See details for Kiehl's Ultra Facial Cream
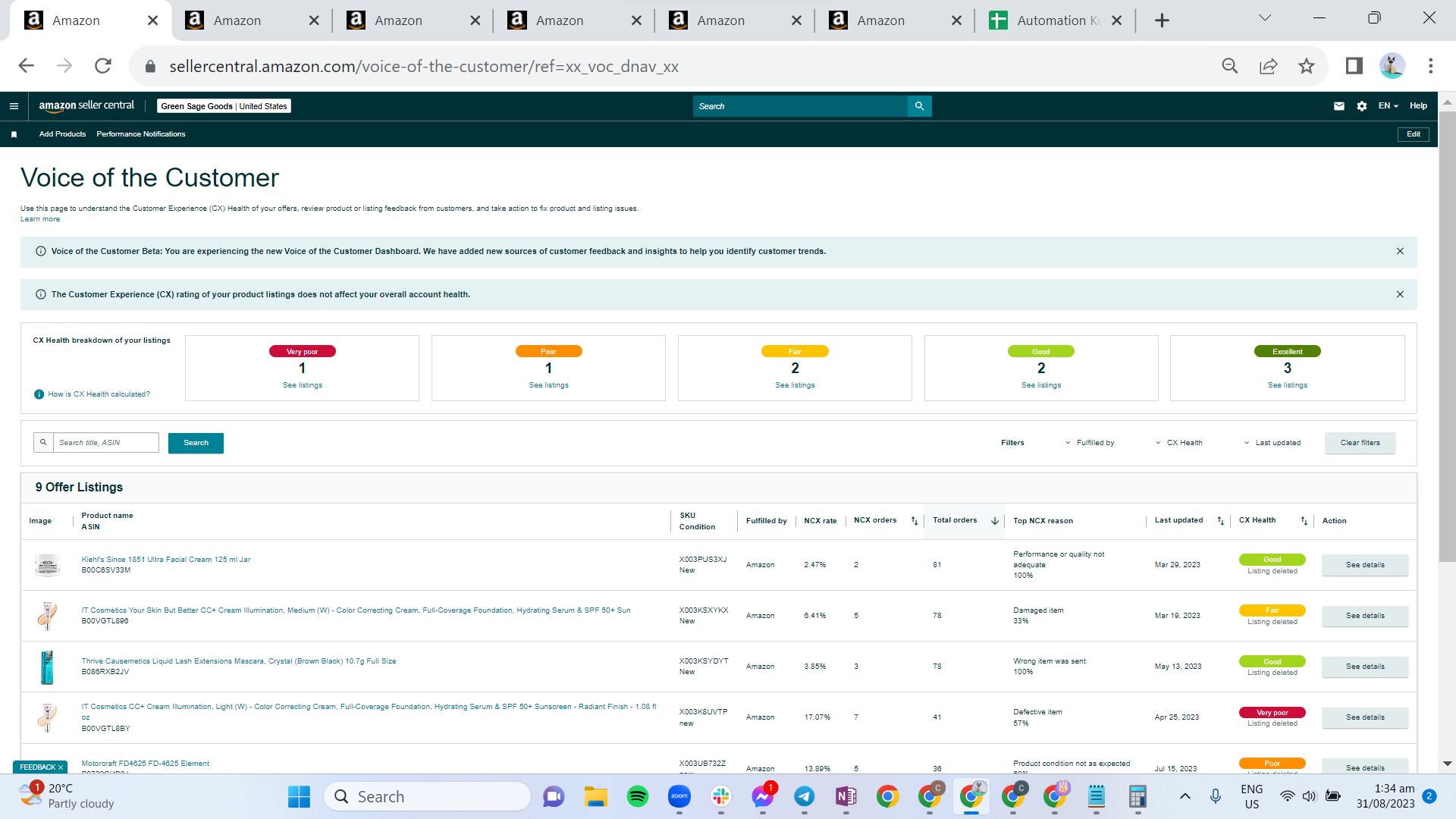Image resolution: width=1456 pixels, height=819 pixels. tap(1365, 565)
